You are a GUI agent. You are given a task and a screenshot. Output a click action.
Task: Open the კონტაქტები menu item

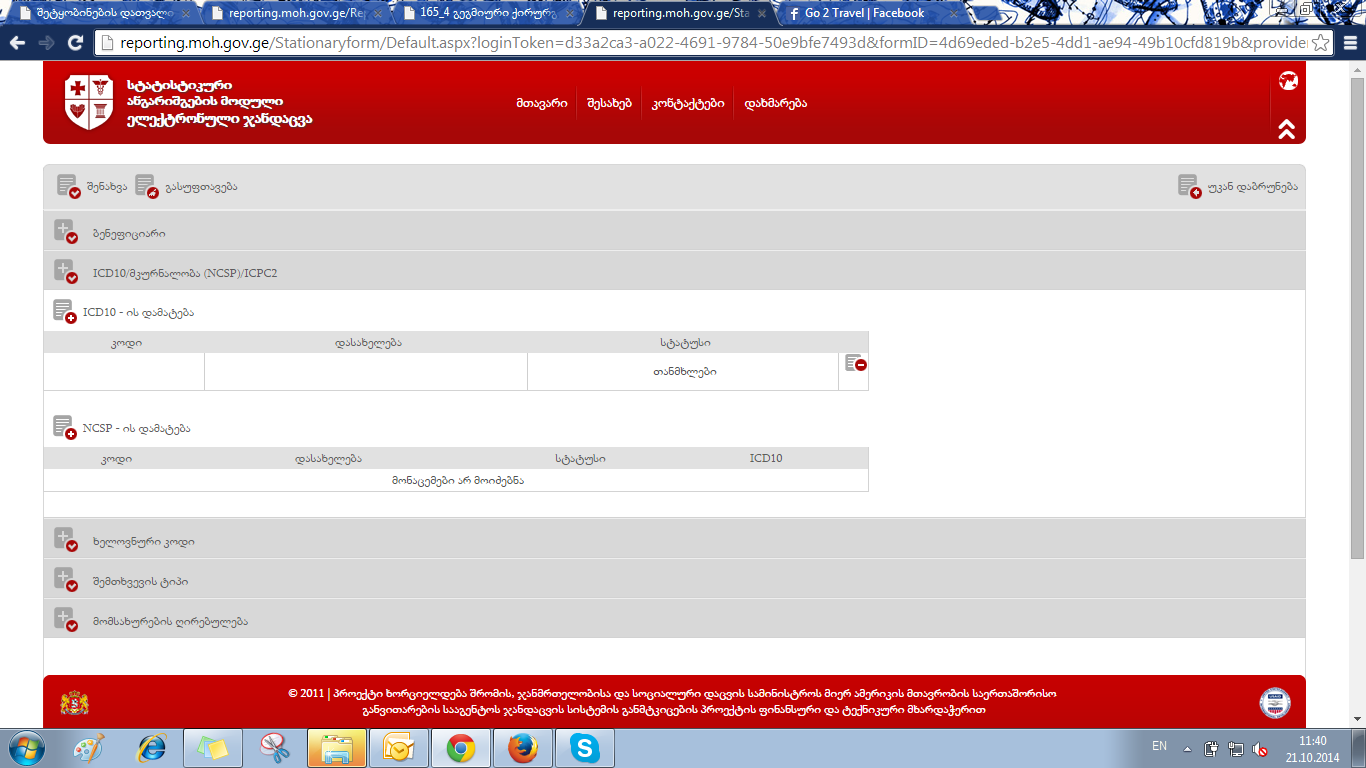687,103
